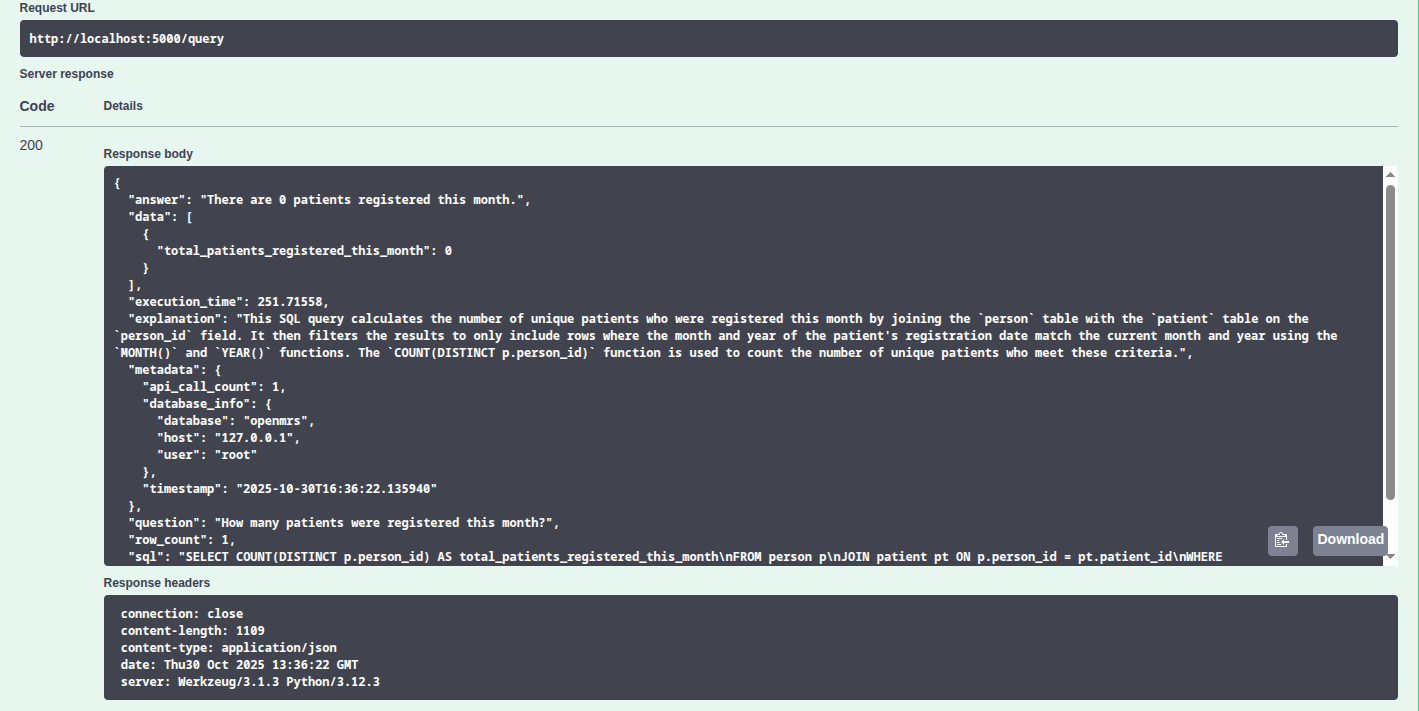Click the "sql" query line
Screen dimensions: 1419x711
point(675,557)
